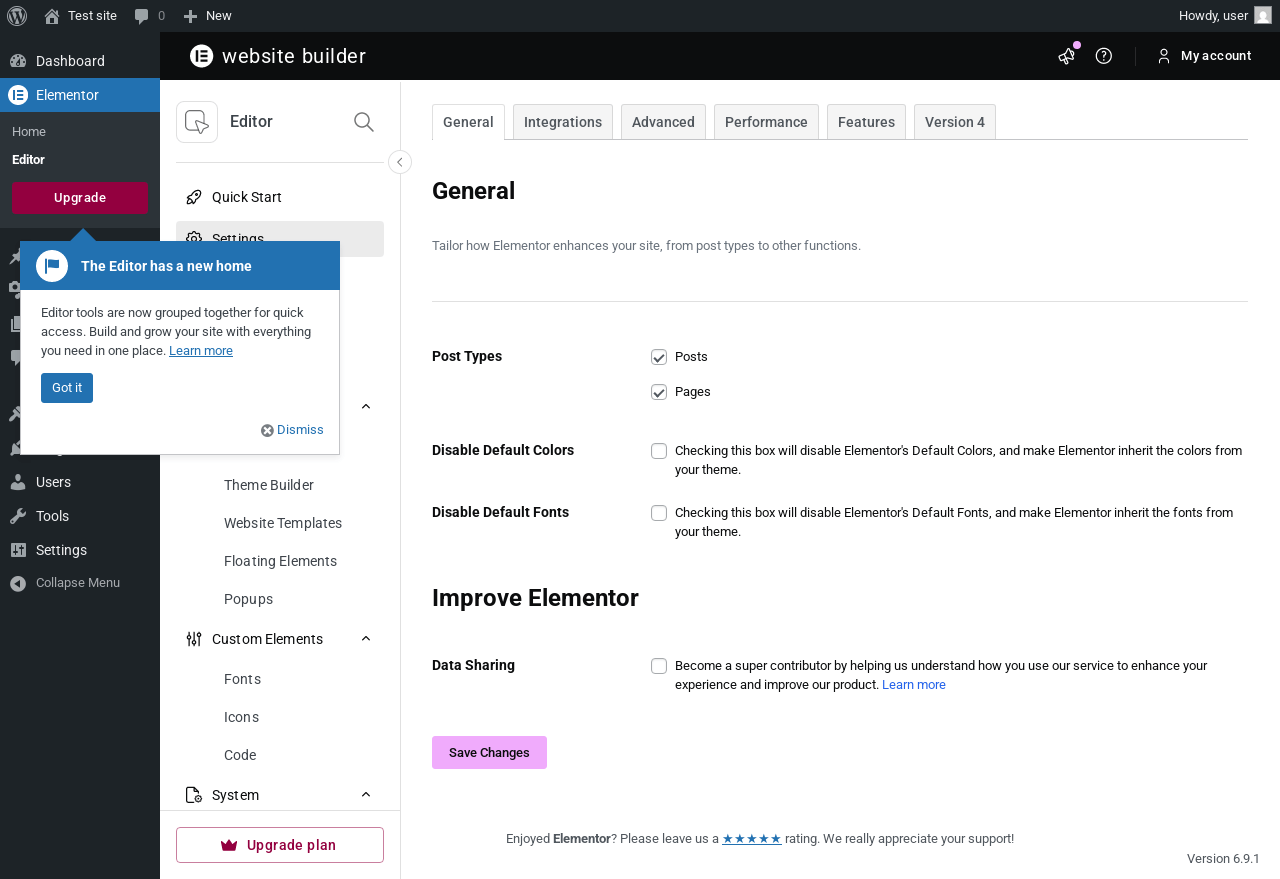Viewport: 1280px width, 879px height.
Task: Click the My account link
Action: point(1216,56)
